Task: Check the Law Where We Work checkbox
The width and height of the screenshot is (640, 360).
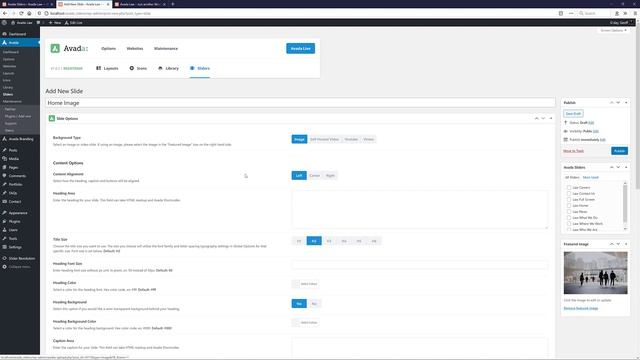Action: 569,224
